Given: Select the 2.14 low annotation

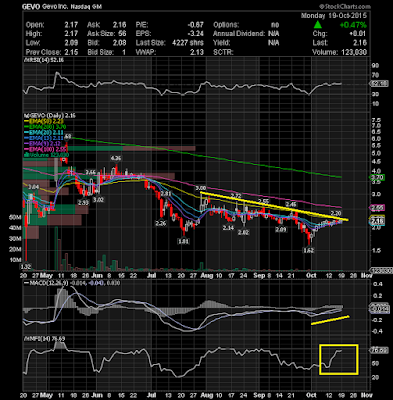Looking at the screenshot, I should 228,228.
